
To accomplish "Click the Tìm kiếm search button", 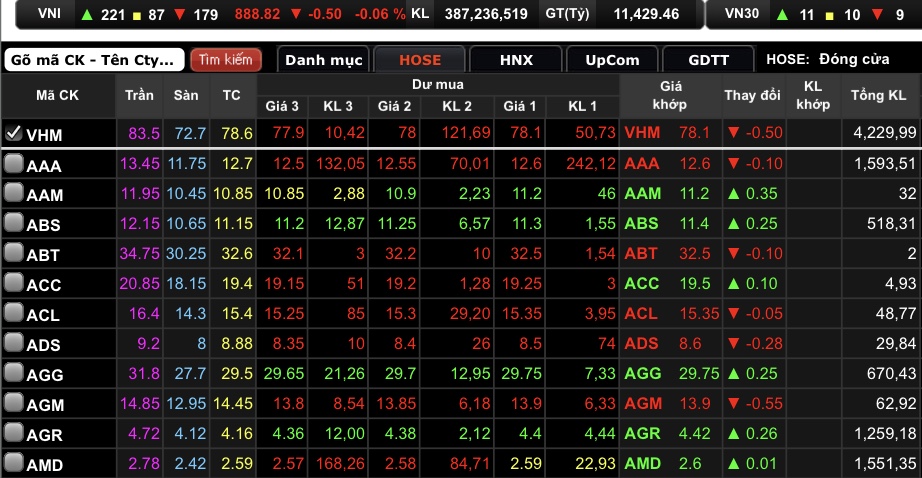I will coord(225,60).
